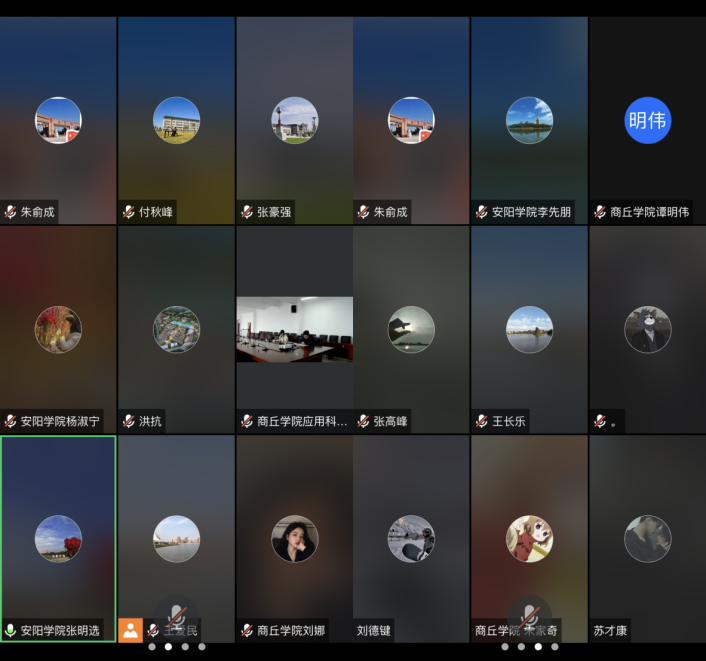Open the conference room video of 商丘学院应用科…

294,329
